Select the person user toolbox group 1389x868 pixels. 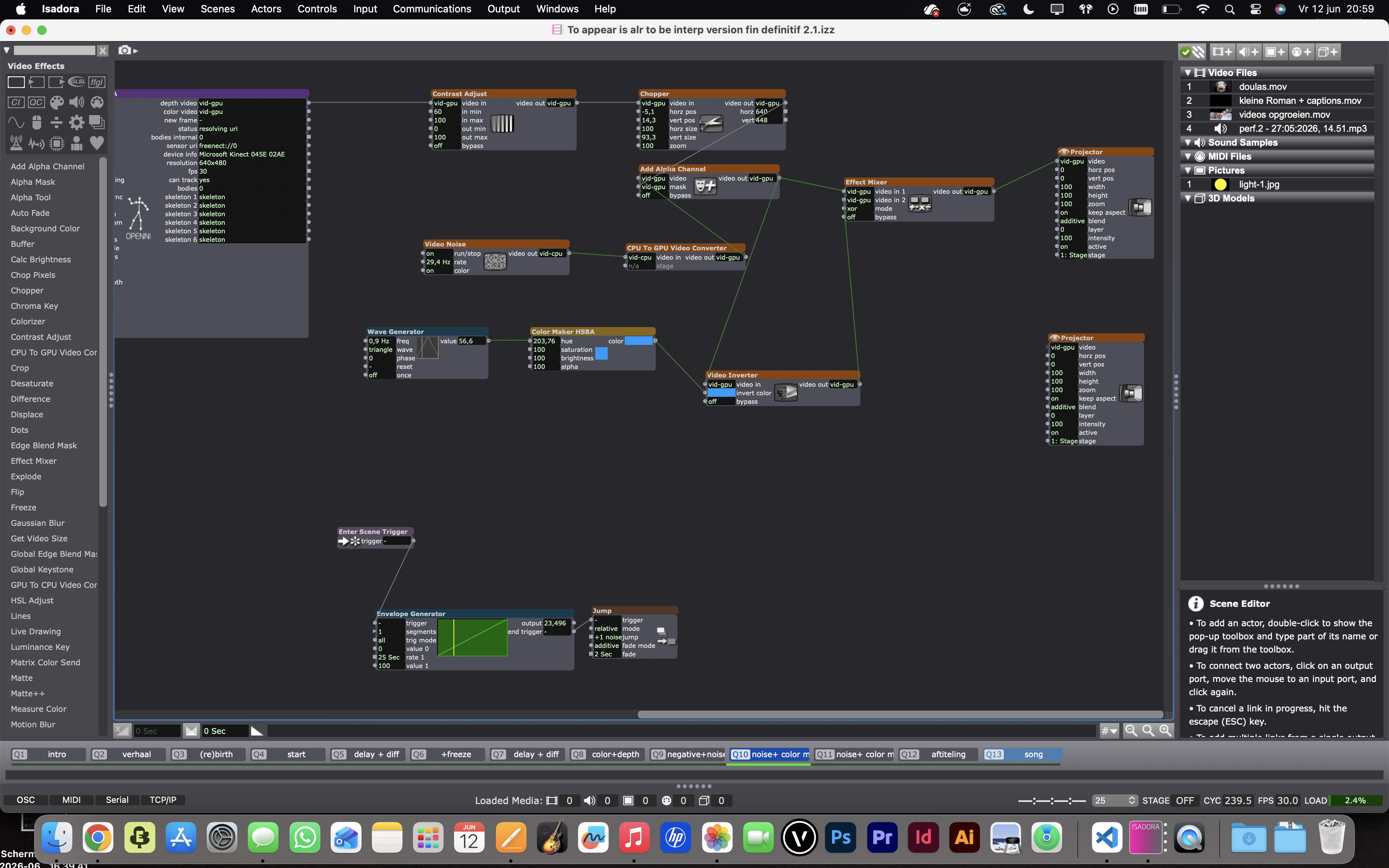click(76, 142)
